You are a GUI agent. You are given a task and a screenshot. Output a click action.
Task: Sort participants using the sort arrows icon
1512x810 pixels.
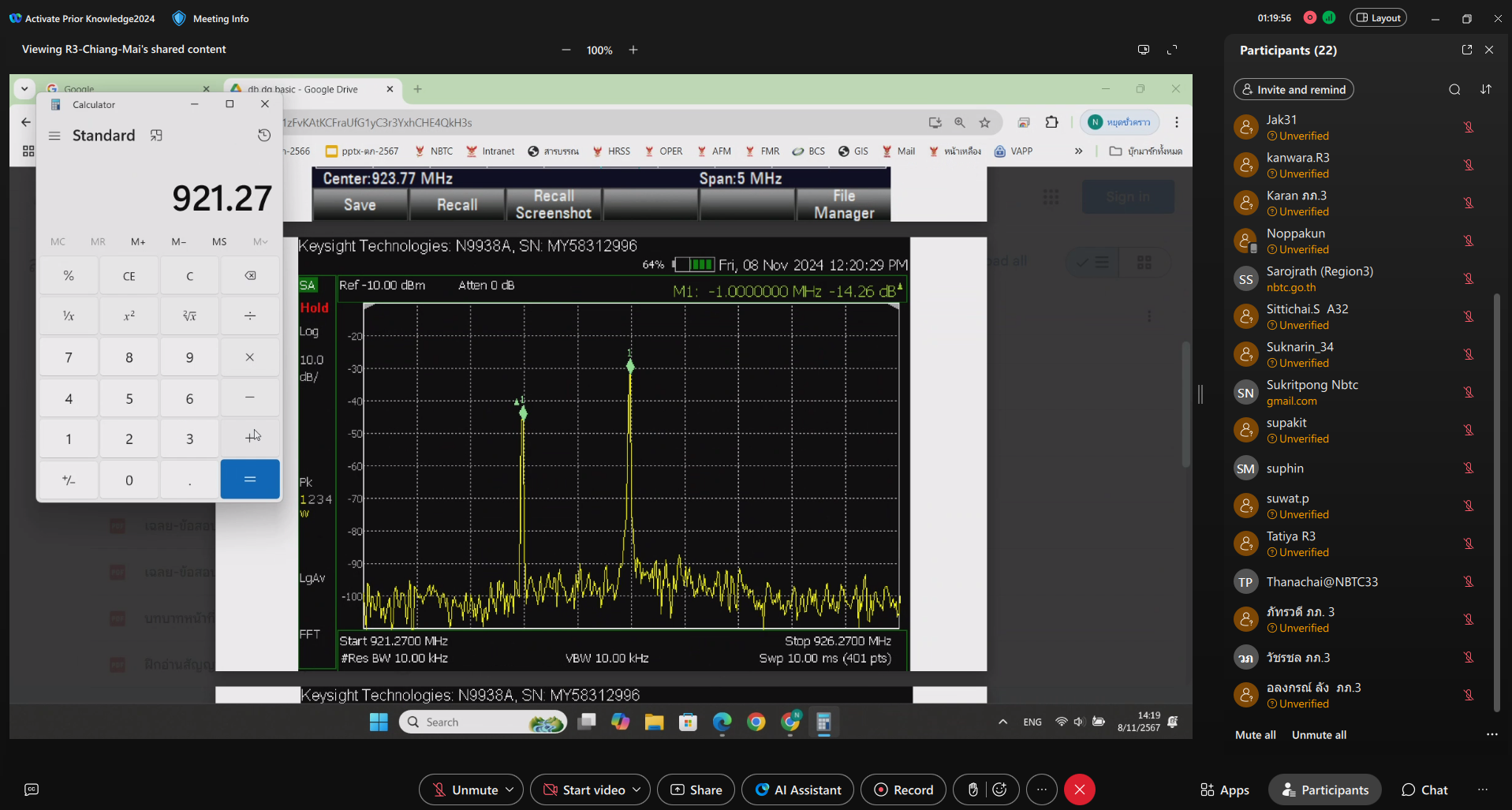(x=1486, y=89)
